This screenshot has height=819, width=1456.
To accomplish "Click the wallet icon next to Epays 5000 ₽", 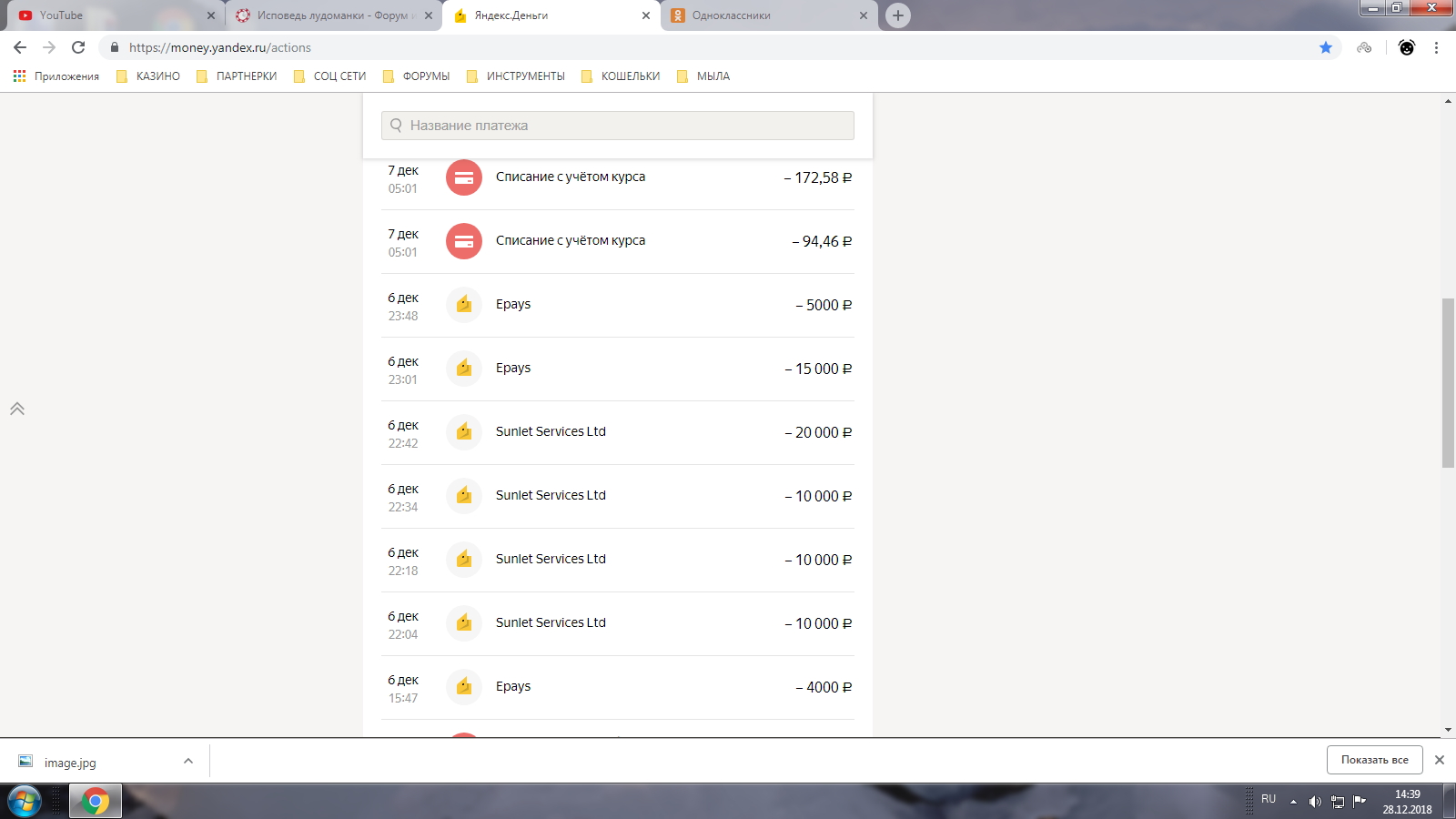I will [463, 305].
